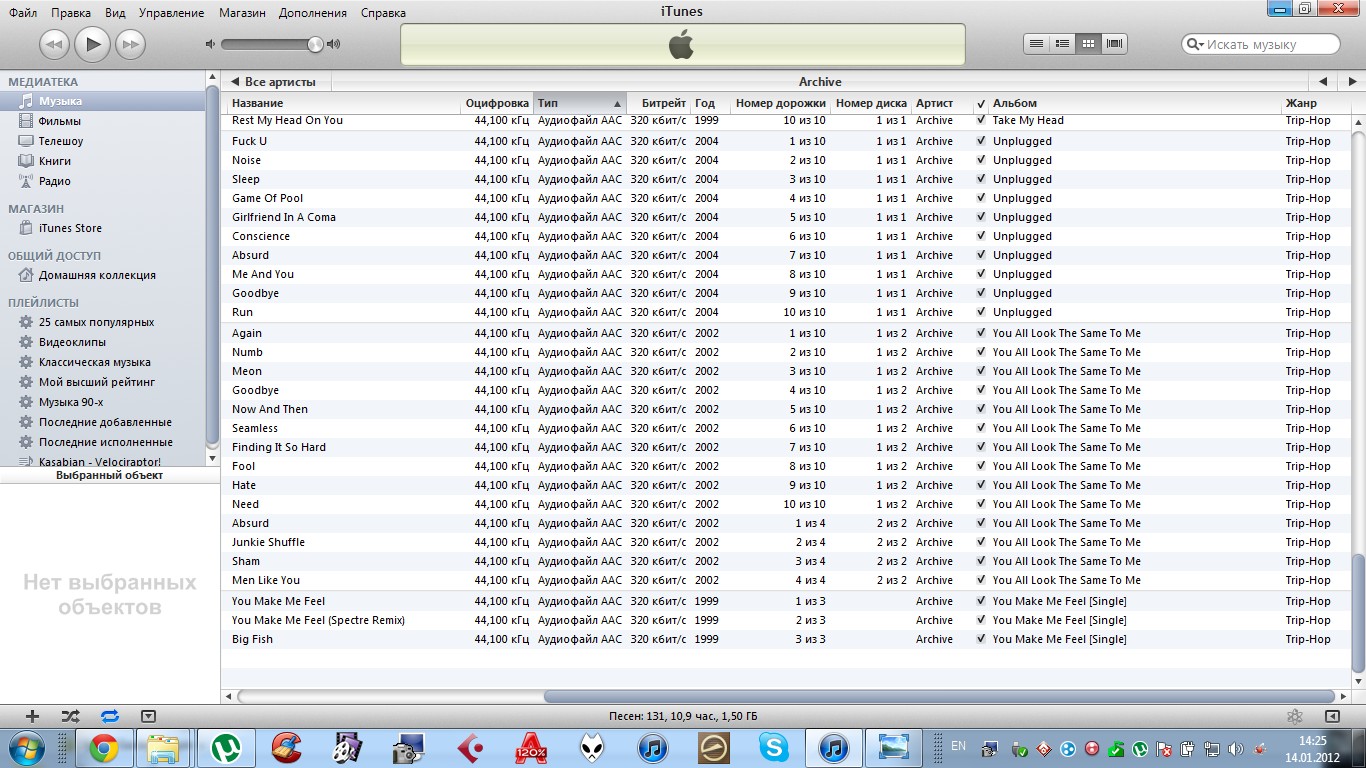Add a new playlist with plus button
This screenshot has height=768, width=1366.
[x=32, y=716]
